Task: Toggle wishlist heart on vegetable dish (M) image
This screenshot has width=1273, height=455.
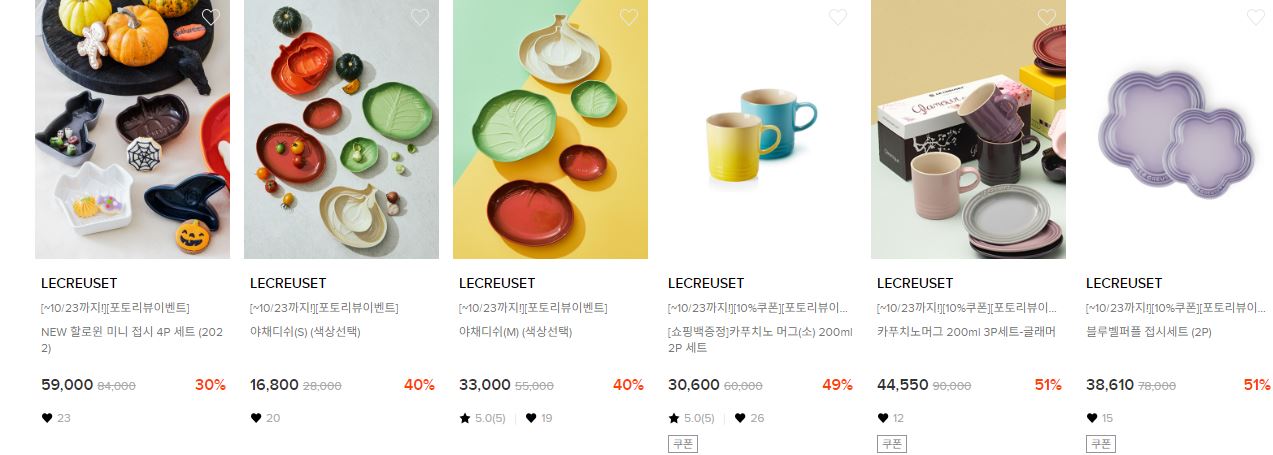Action: click(x=629, y=17)
